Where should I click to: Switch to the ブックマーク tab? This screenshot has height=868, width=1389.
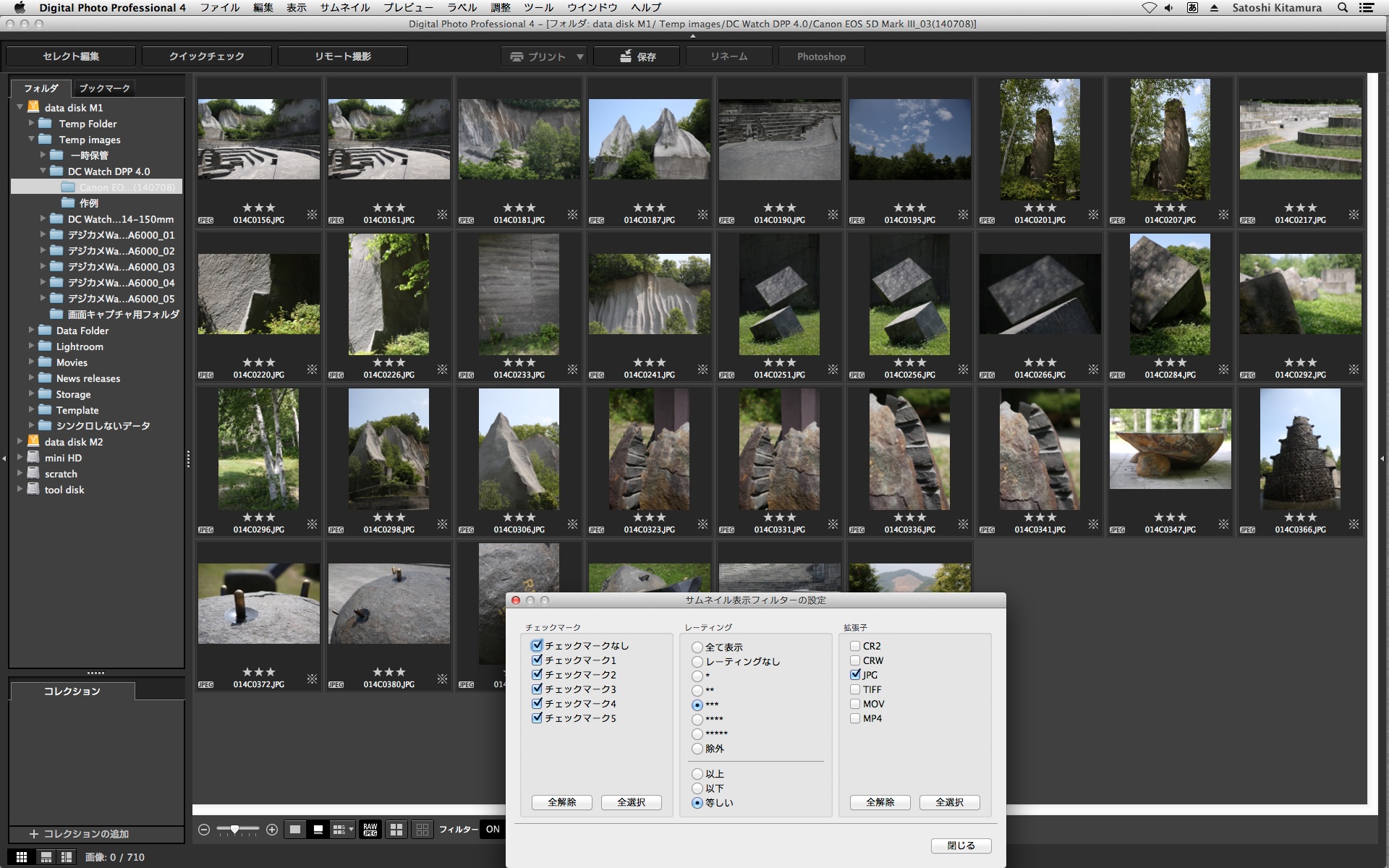pyautogui.click(x=104, y=88)
